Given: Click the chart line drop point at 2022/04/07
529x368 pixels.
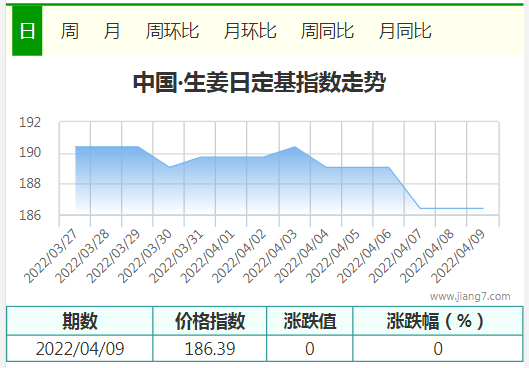Looking at the screenshot, I should click(x=420, y=208).
